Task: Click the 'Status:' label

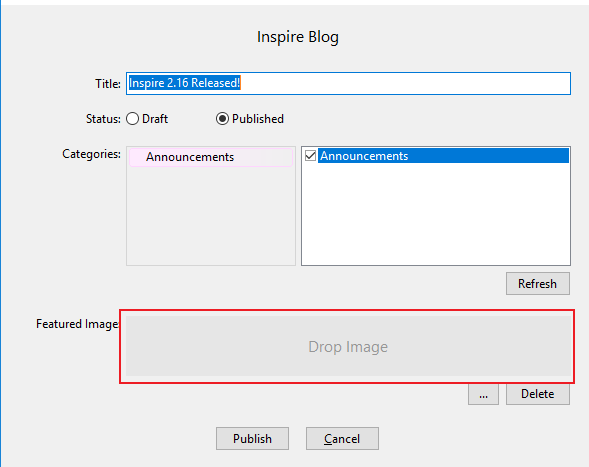Action: tap(103, 119)
